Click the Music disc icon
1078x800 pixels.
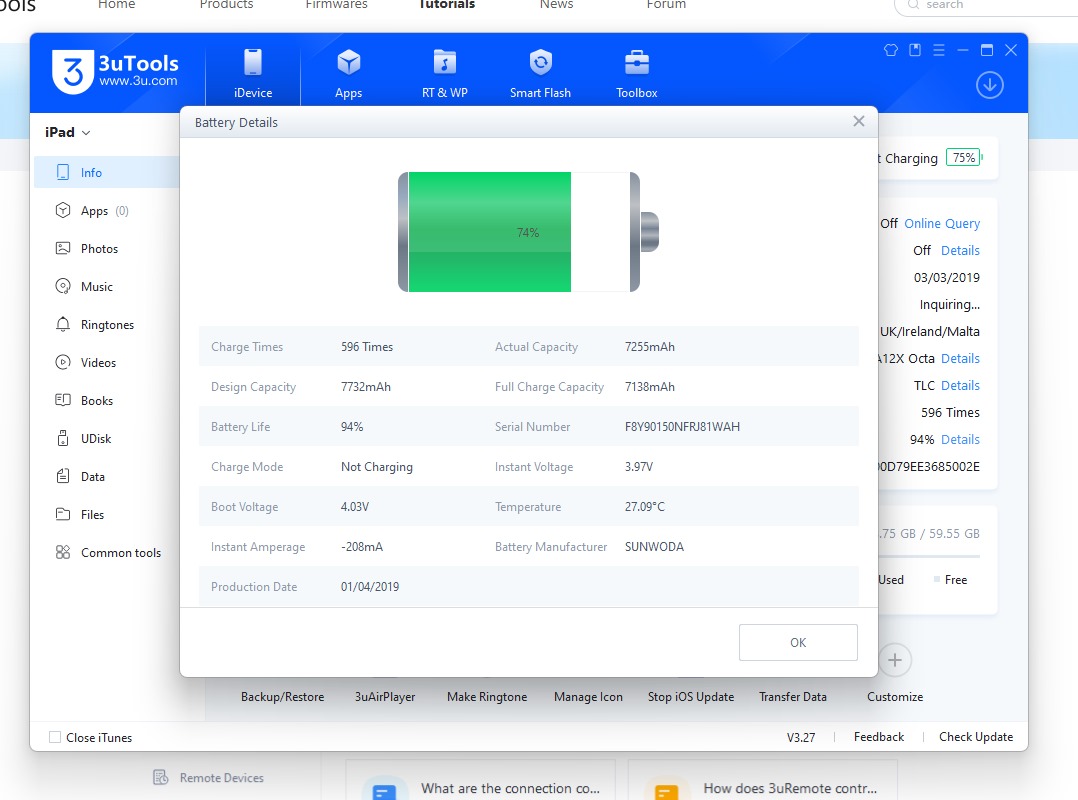pyautogui.click(x=63, y=286)
